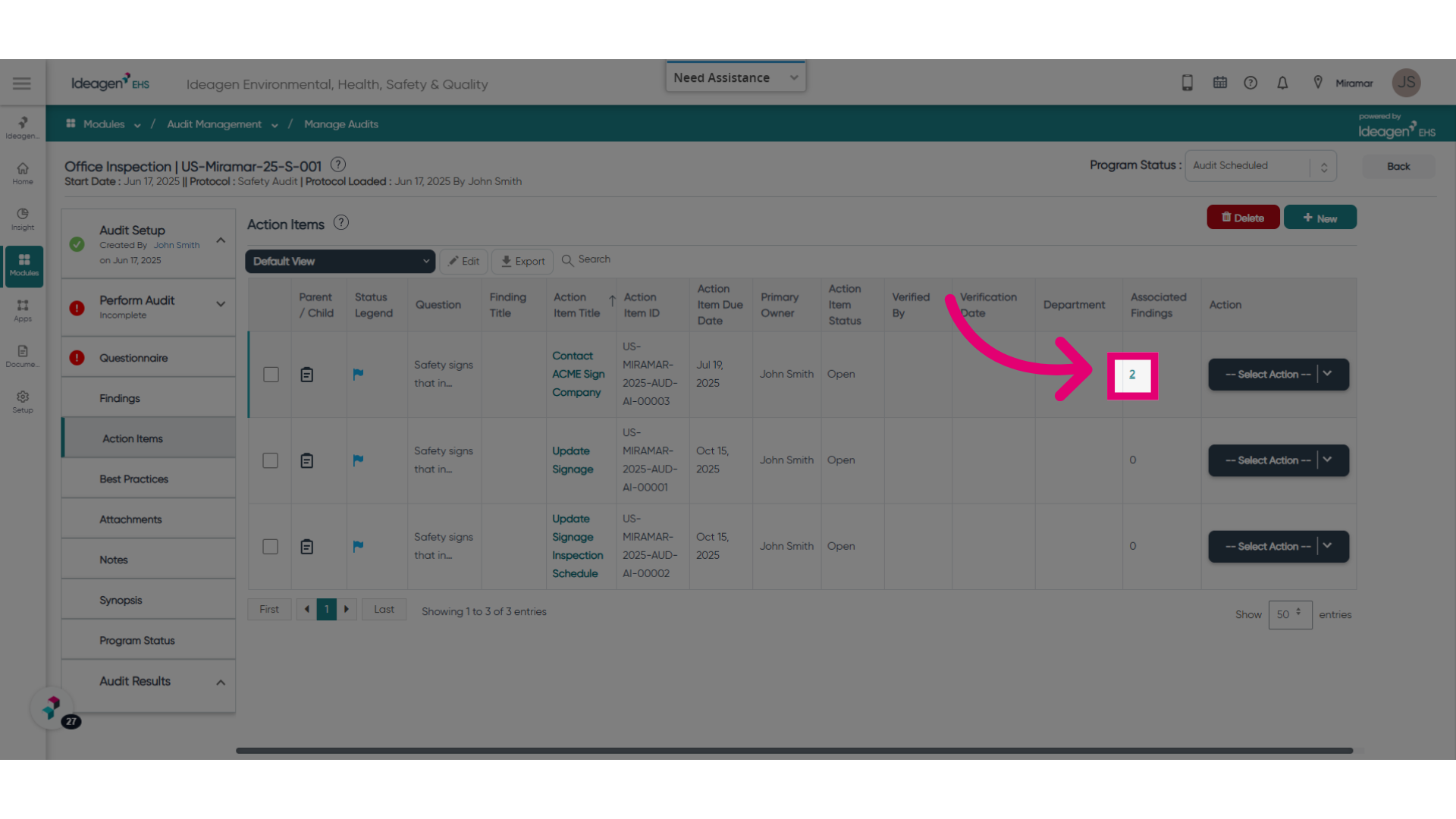Open Setup gear in sidebar
This screenshot has width=1456, height=819.
pyautogui.click(x=23, y=402)
